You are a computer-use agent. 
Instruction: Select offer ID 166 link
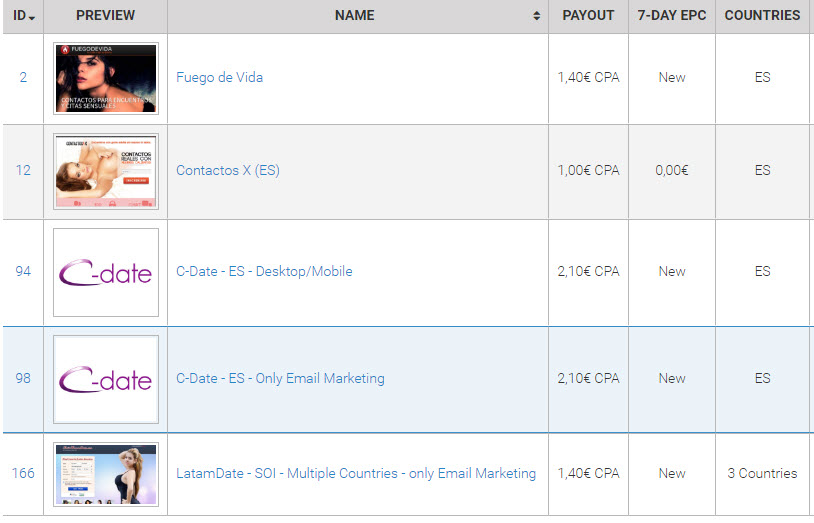coord(23,473)
